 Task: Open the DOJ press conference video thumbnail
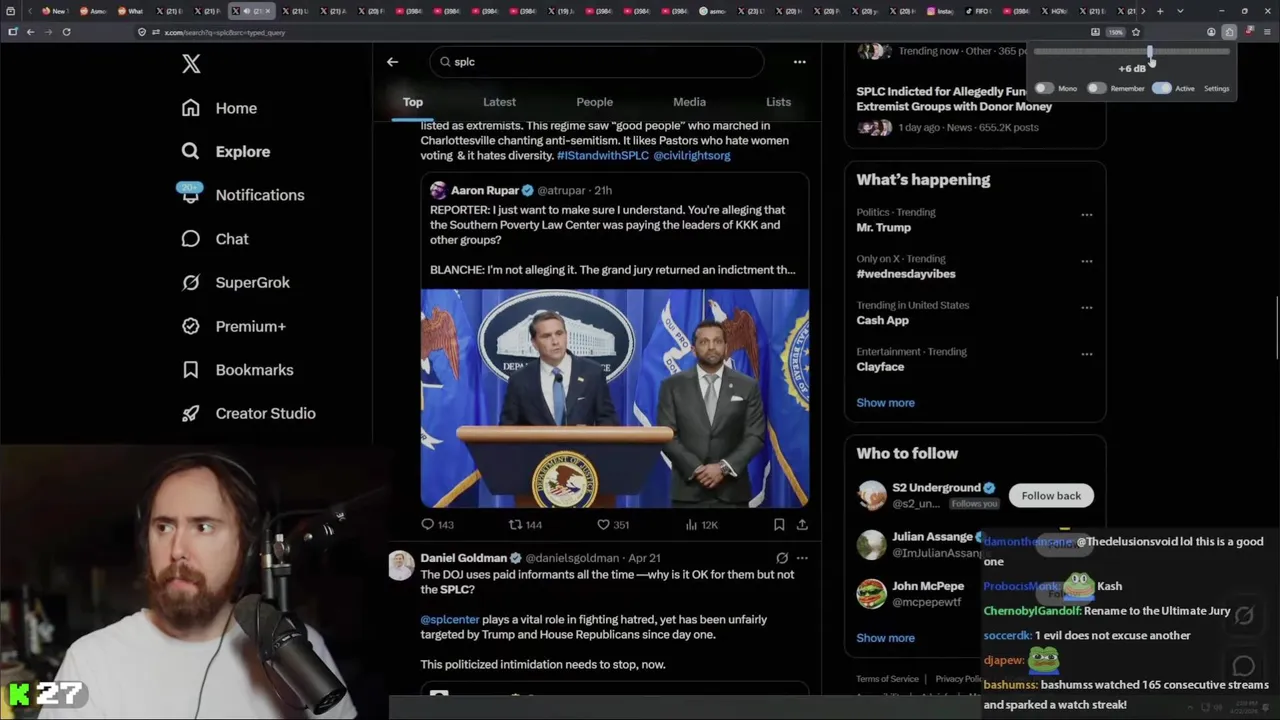(614, 398)
